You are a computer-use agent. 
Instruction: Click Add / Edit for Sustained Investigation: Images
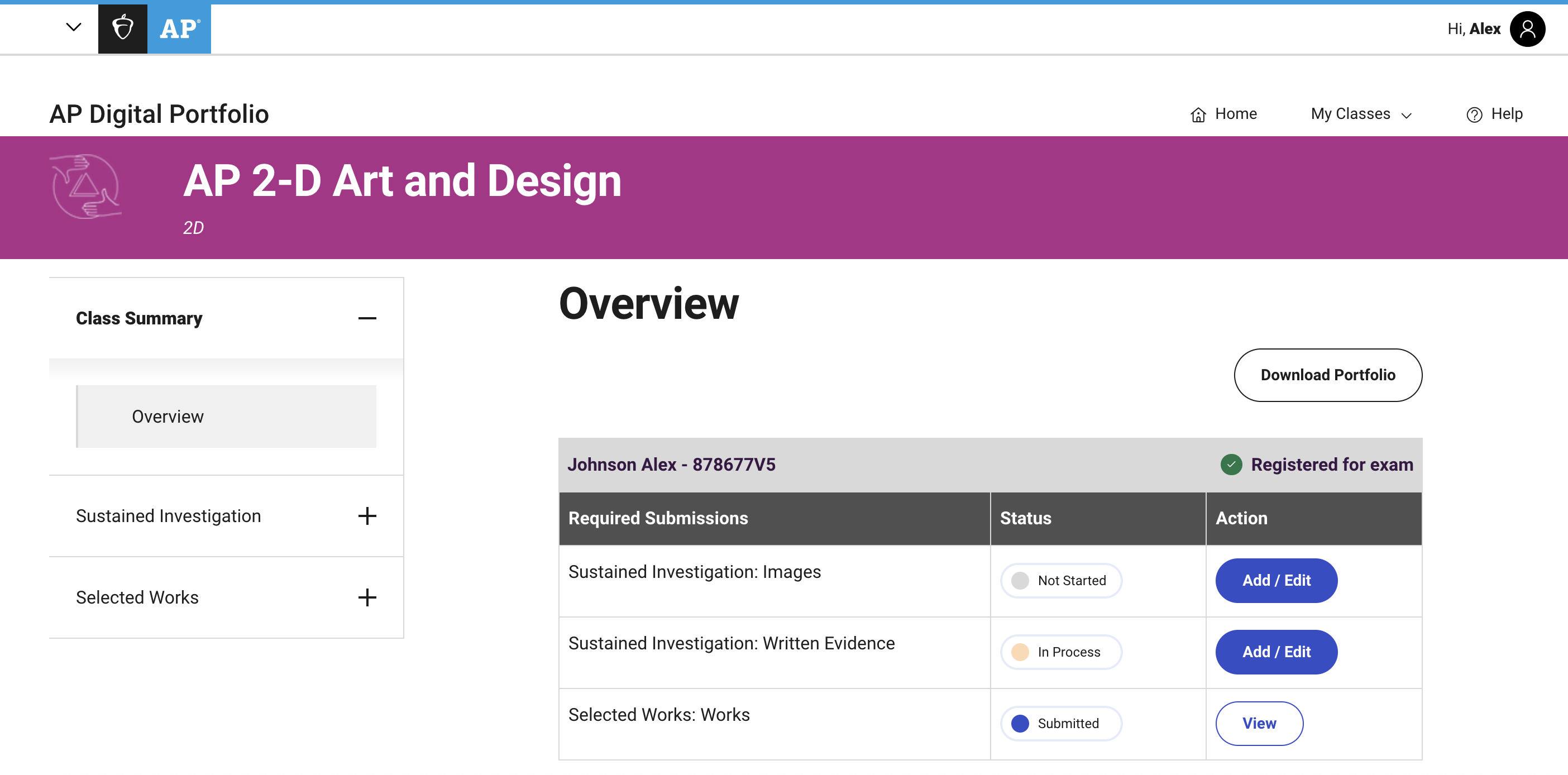tap(1277, 580)
